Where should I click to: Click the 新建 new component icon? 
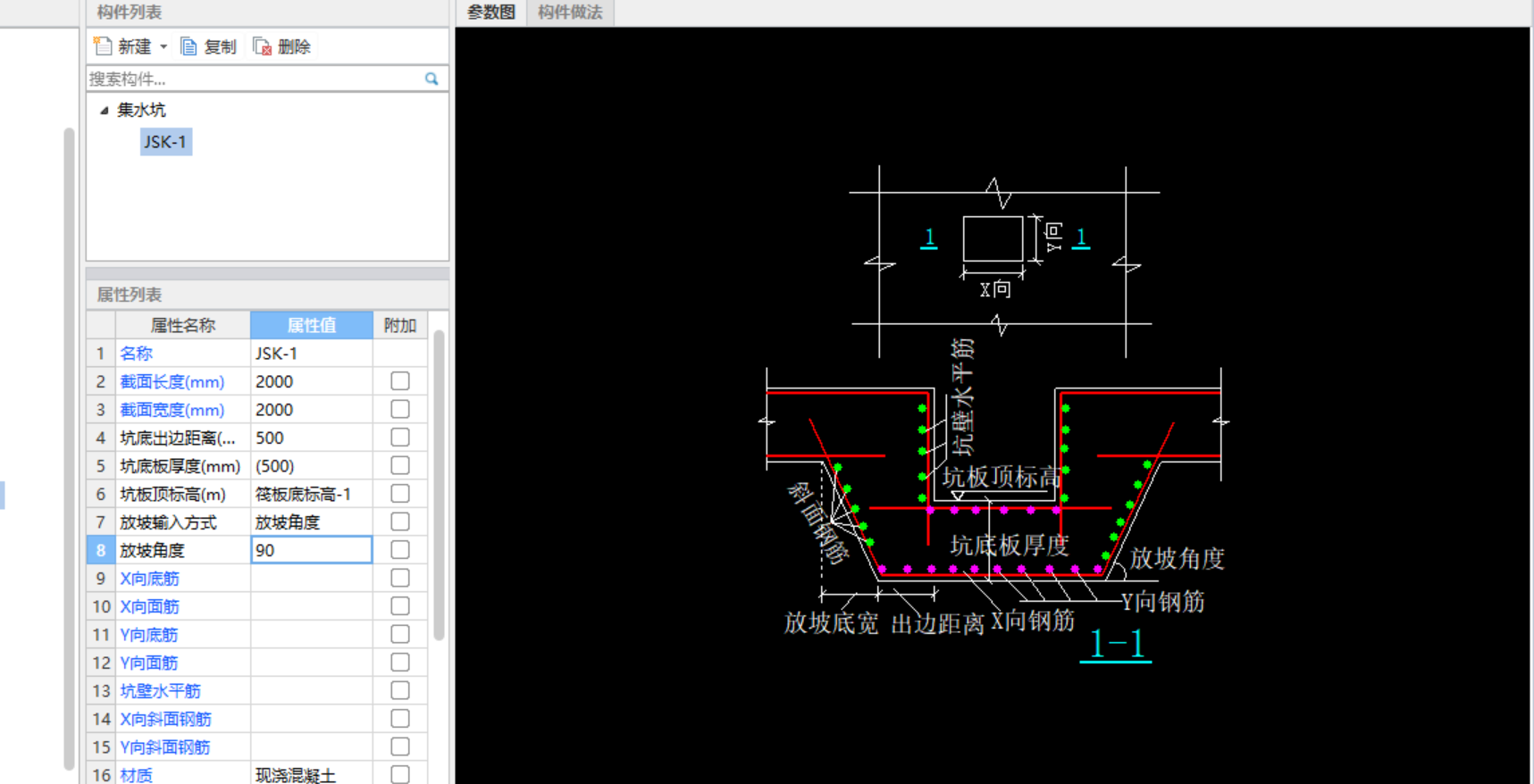click(x=103, y=46)
